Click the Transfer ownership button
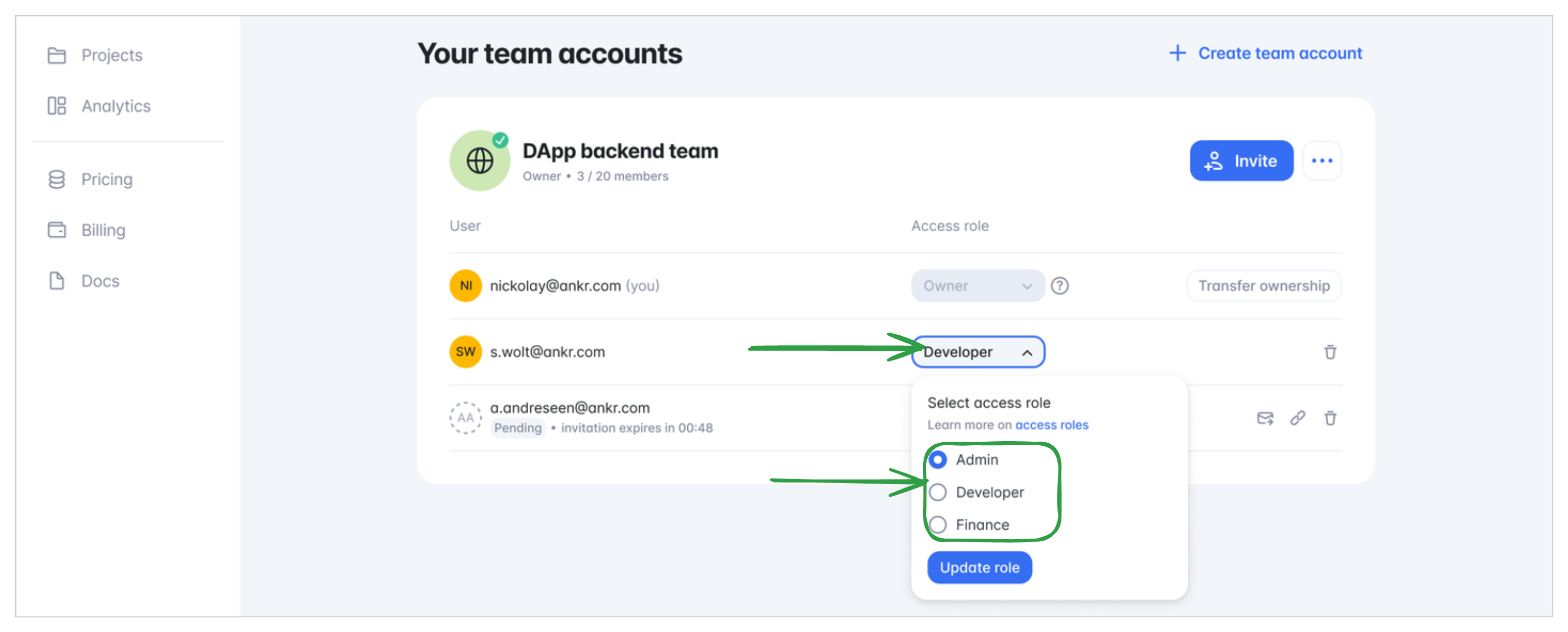The width and height of the screenshot is (1568, 632). tap(1263, 285)
